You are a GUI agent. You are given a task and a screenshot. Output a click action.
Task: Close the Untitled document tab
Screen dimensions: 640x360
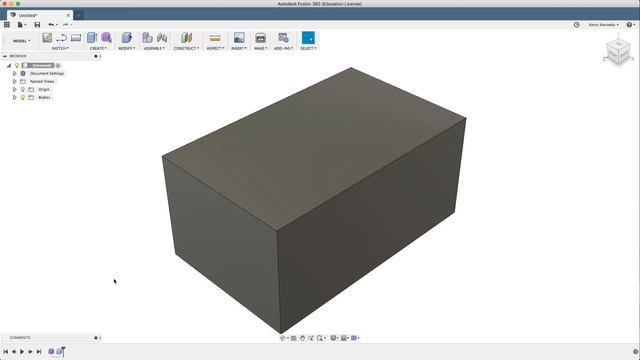[68, 15]
